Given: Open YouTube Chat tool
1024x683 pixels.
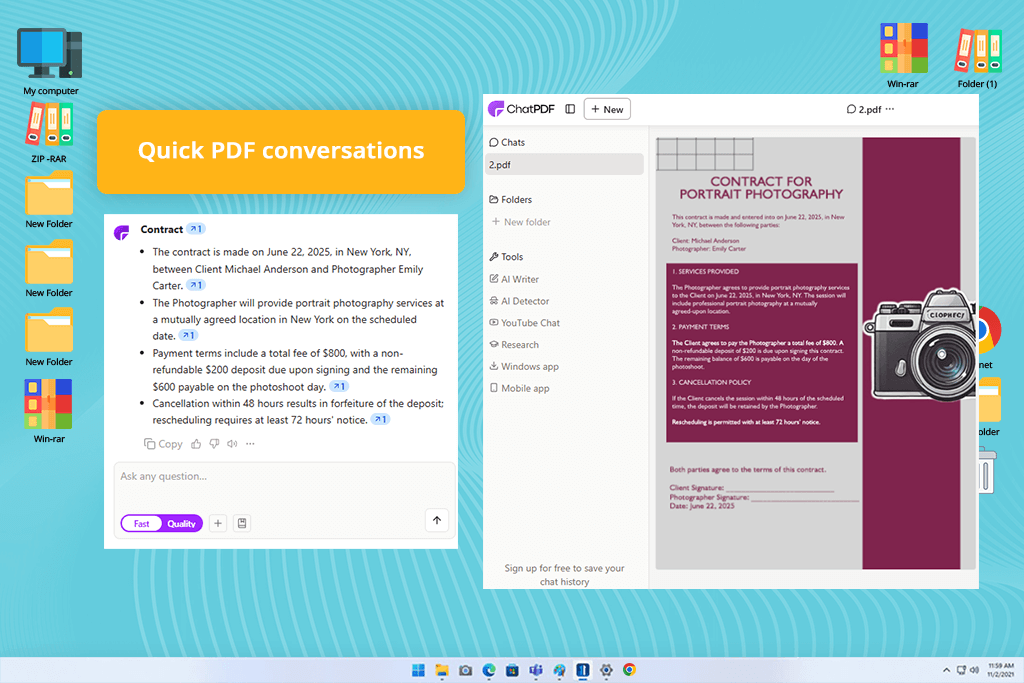Looking at the screenshot, I should point(524,323).
